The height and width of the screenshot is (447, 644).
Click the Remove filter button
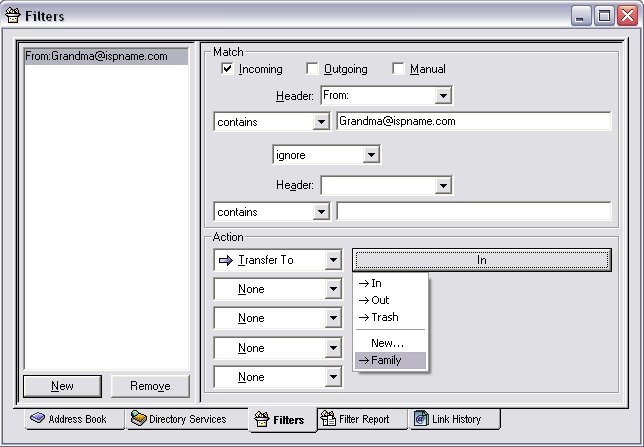[x=150, y=386]
